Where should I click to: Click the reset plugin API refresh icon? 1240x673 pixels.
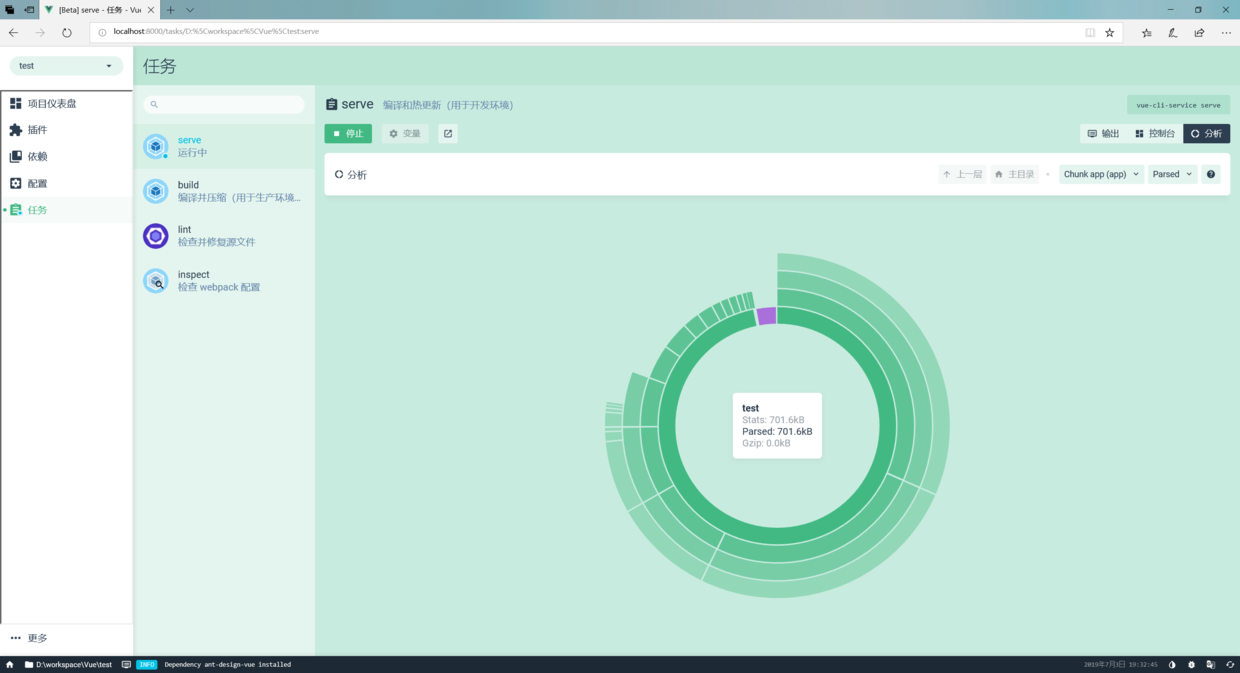click(x=1230, y=664)
